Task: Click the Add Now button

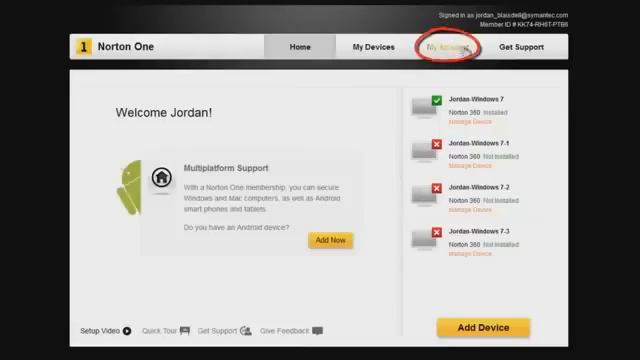Action: [x=331, y=240]
